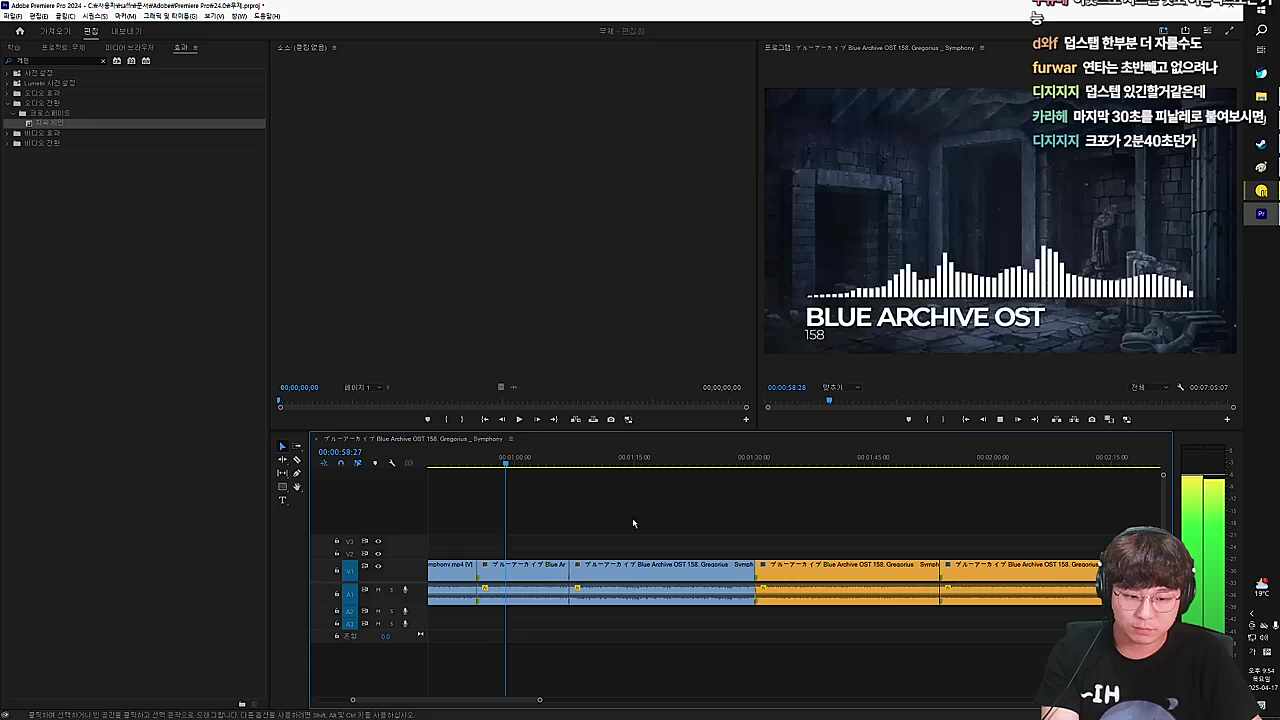
Task: Toggle V2 track visibility eye
Action: (378, 553)
